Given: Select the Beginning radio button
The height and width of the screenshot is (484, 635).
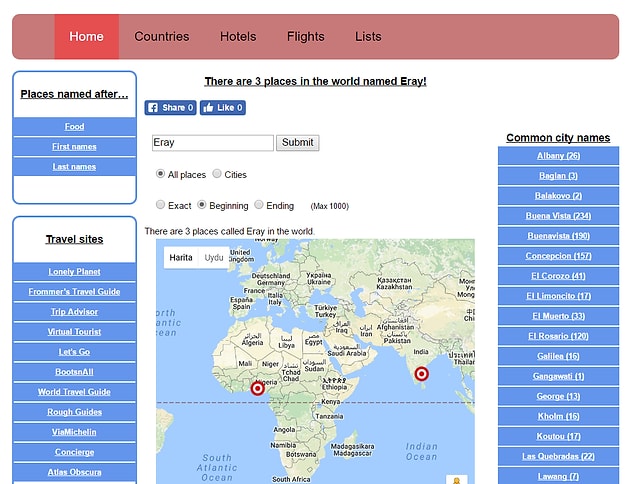Looking at the screenshot, I should [202, 205].
